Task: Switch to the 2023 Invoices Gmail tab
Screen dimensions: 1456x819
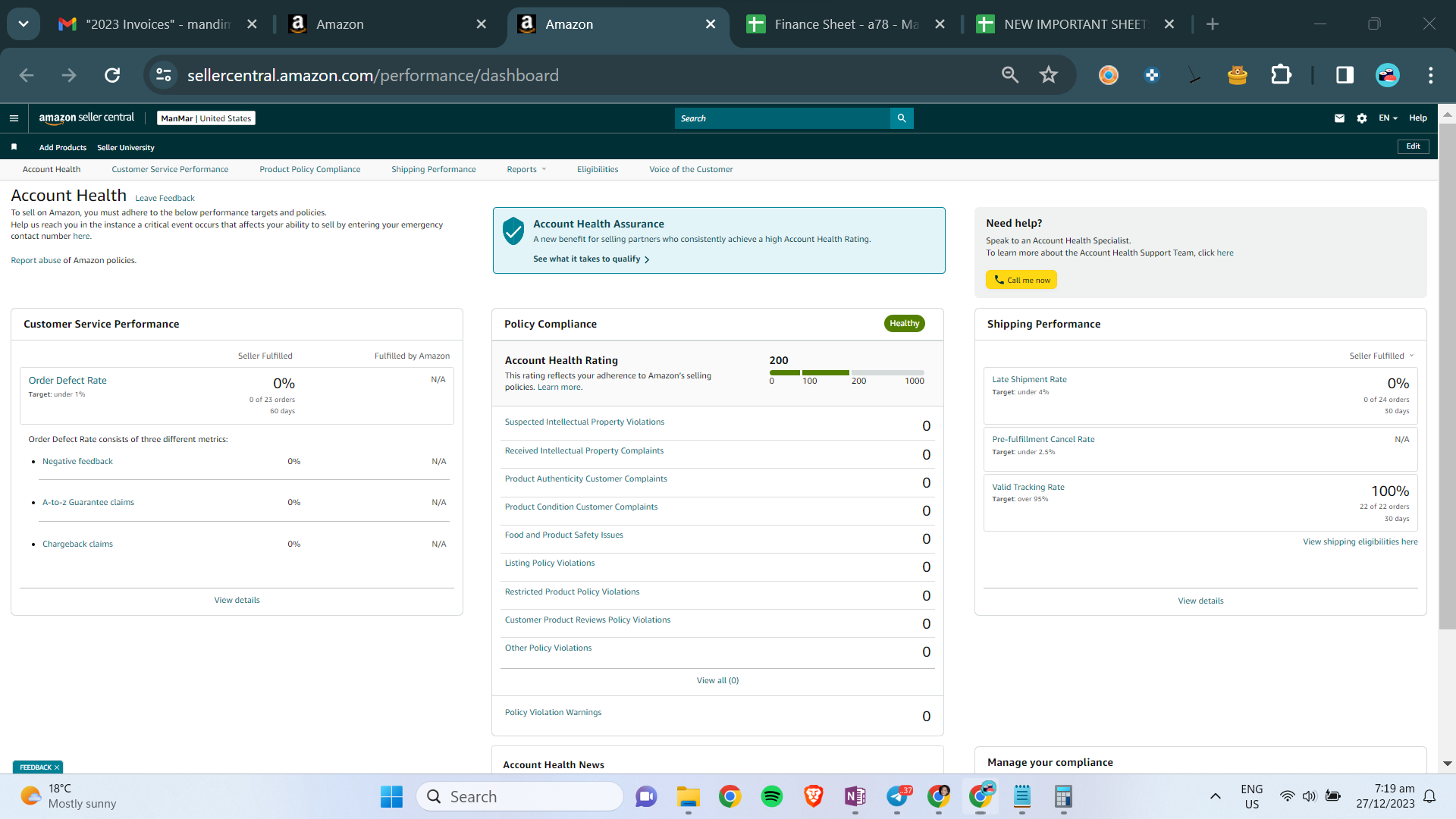Action: click(158, 24)
